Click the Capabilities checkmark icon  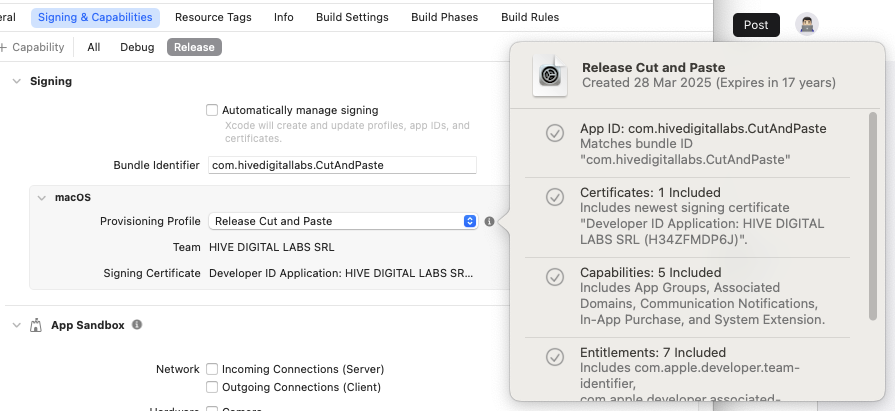(555, 277)
